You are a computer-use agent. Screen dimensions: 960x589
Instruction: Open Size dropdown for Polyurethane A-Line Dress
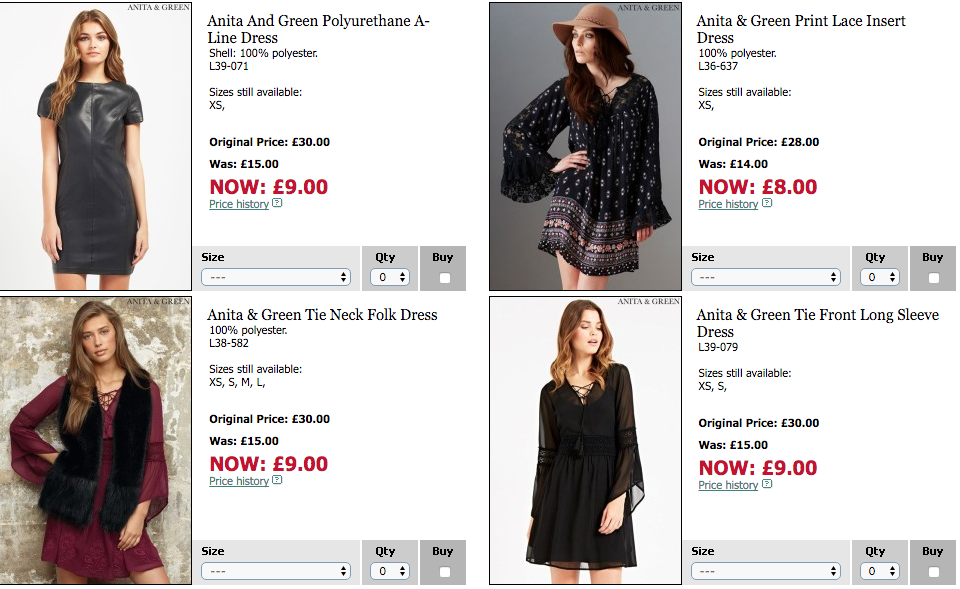coord(275,277)
